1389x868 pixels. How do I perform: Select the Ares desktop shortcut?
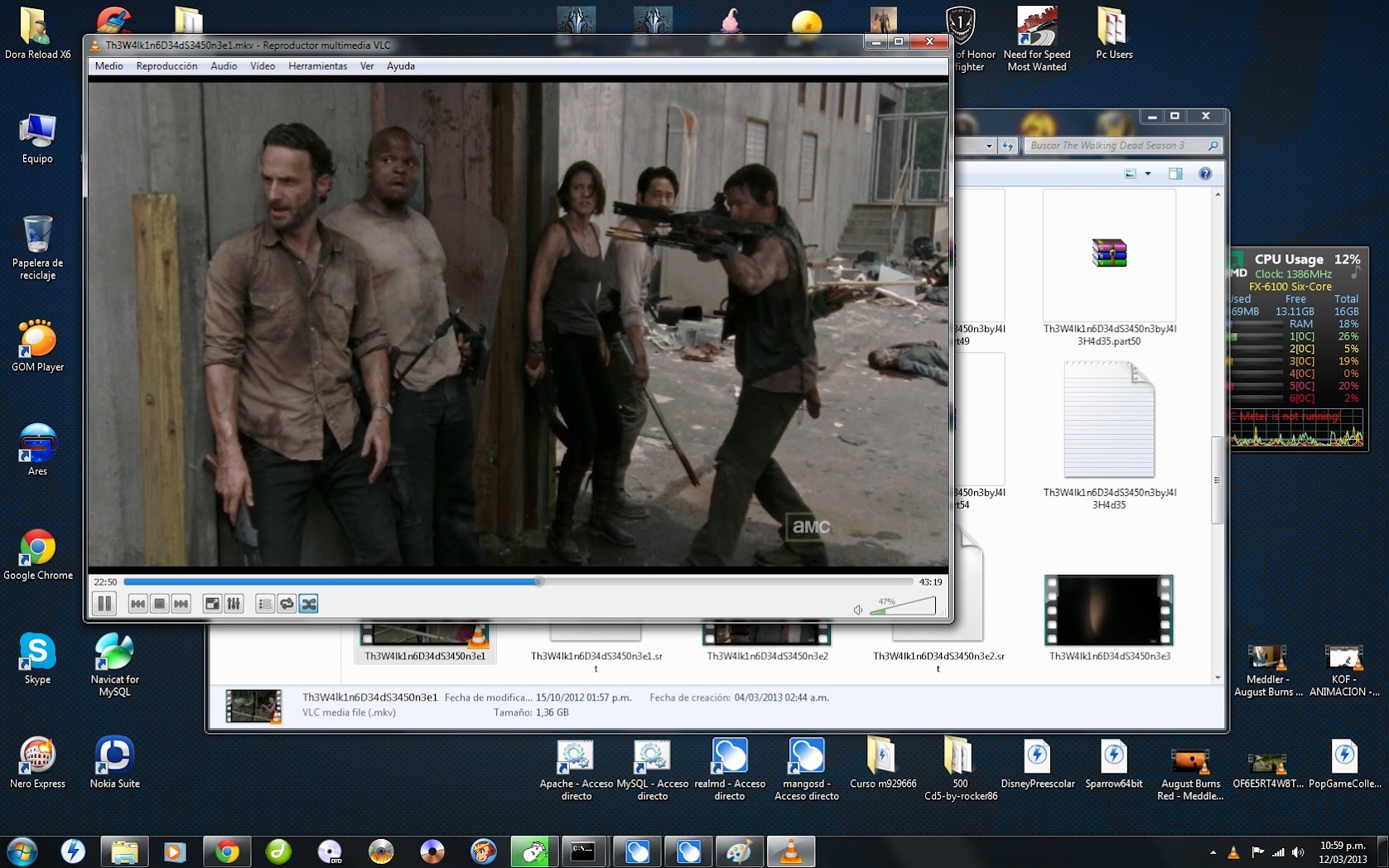click(37, 450)
